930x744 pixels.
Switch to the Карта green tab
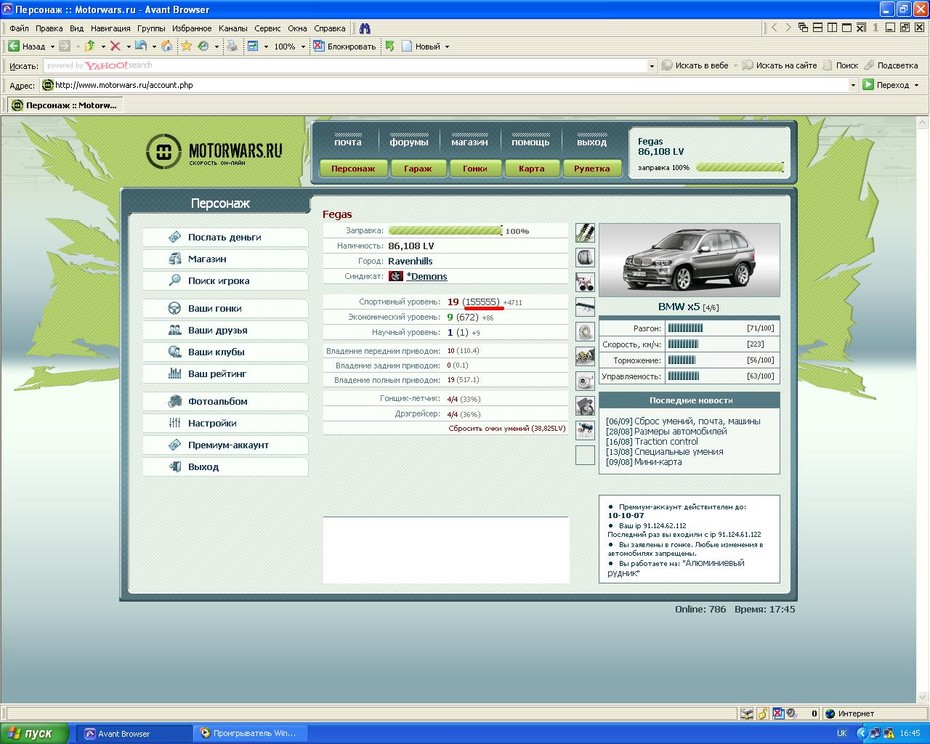531,168
